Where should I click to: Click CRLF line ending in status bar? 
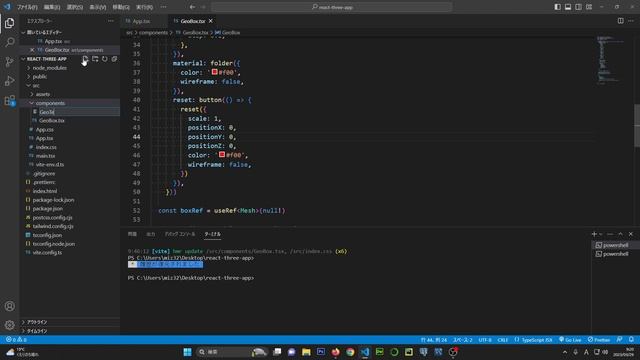[x=502, y=340]
